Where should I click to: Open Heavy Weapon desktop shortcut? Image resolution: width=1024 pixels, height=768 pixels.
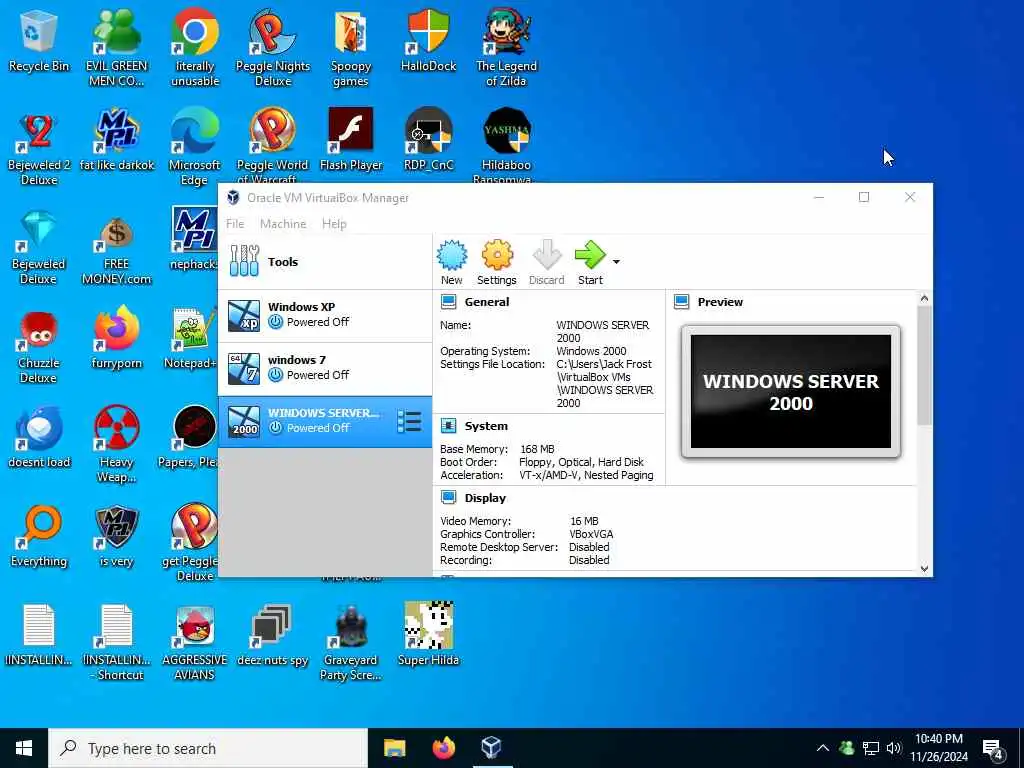[117, 445]
